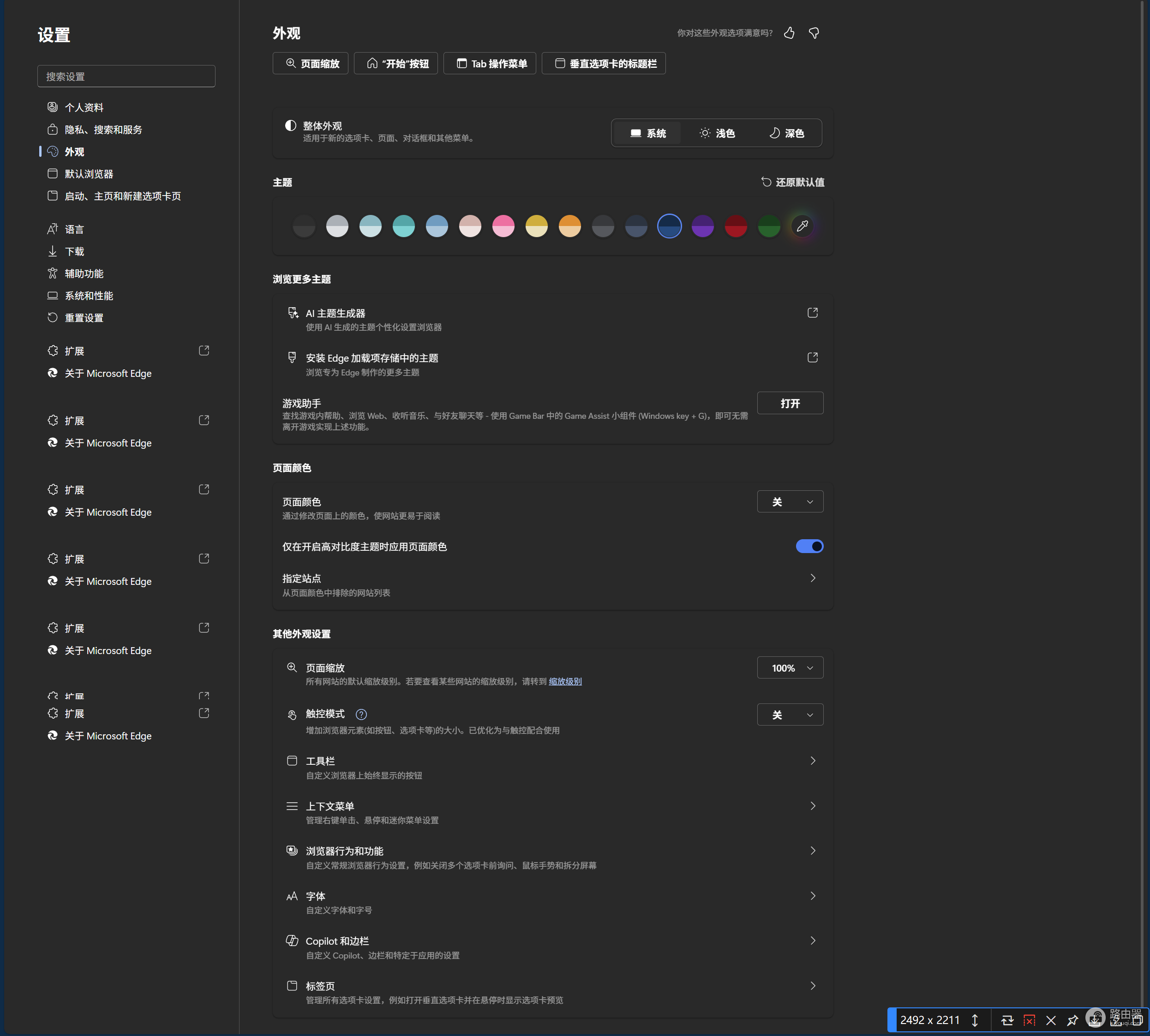Click the 搜索设置 search field
1150x1036 pixels.
126,76
